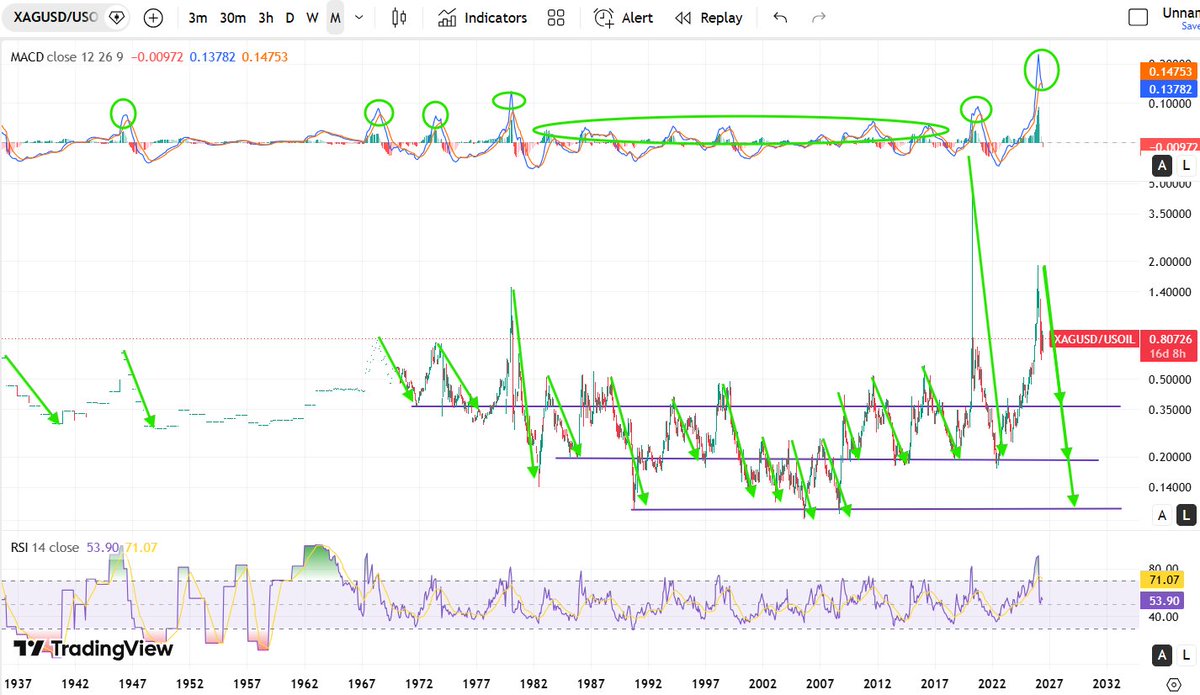Click the orange MACD legend value 0.14753
The height and width of the screenshot is (695, 1200).
tap(265, 57)
